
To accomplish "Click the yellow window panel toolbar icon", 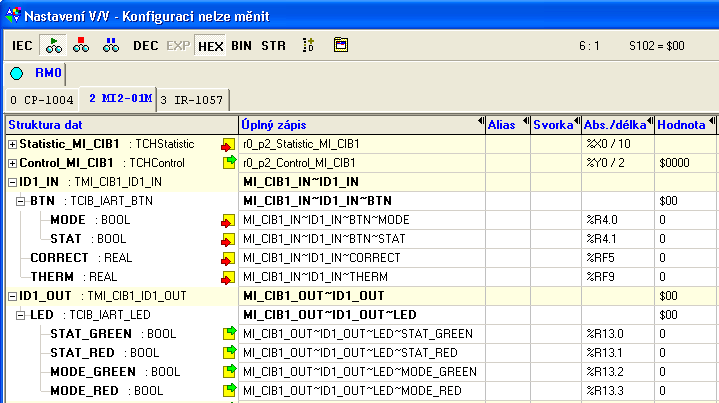I will pyautogui.click(x=340, y=45).
